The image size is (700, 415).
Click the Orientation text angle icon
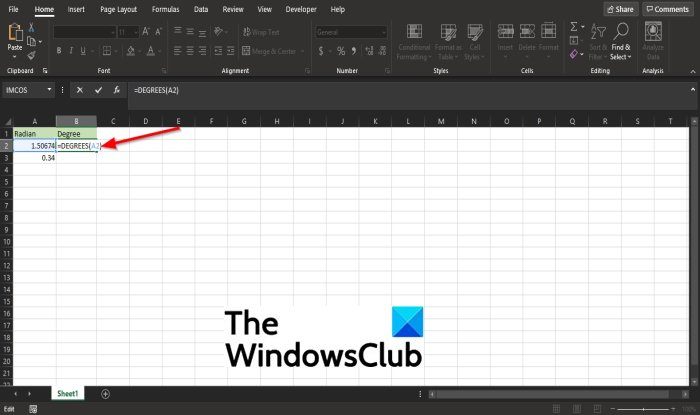[218, 31]
